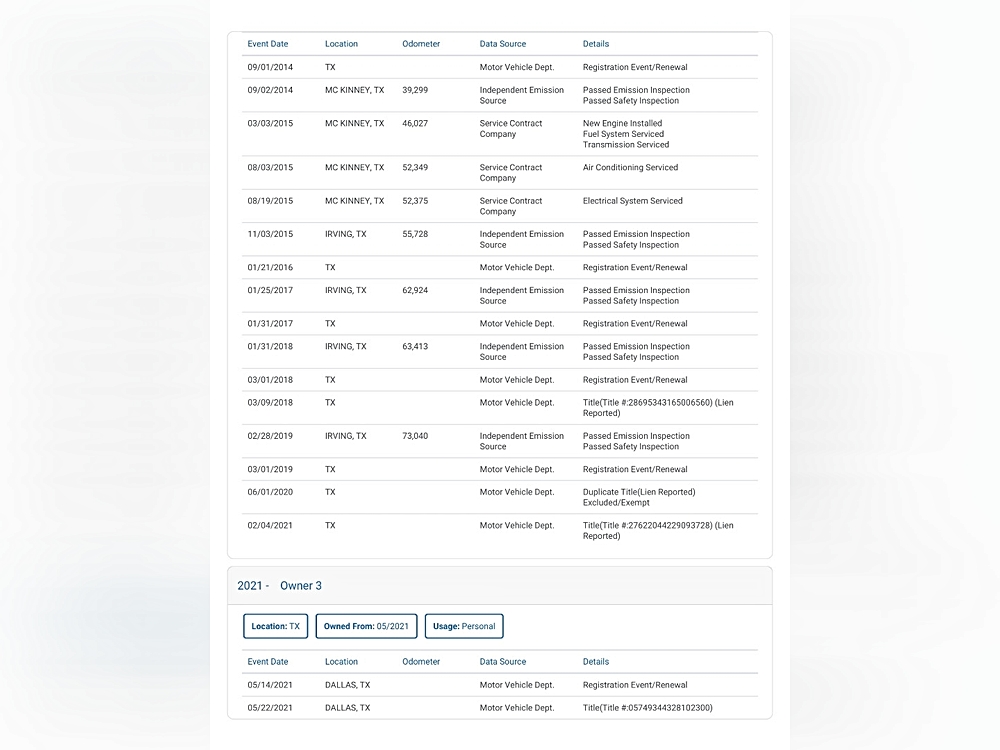This screenshot has width=1000, height=750.
Task: Click the Usage: Personal badge
Action: coord(464,626)
